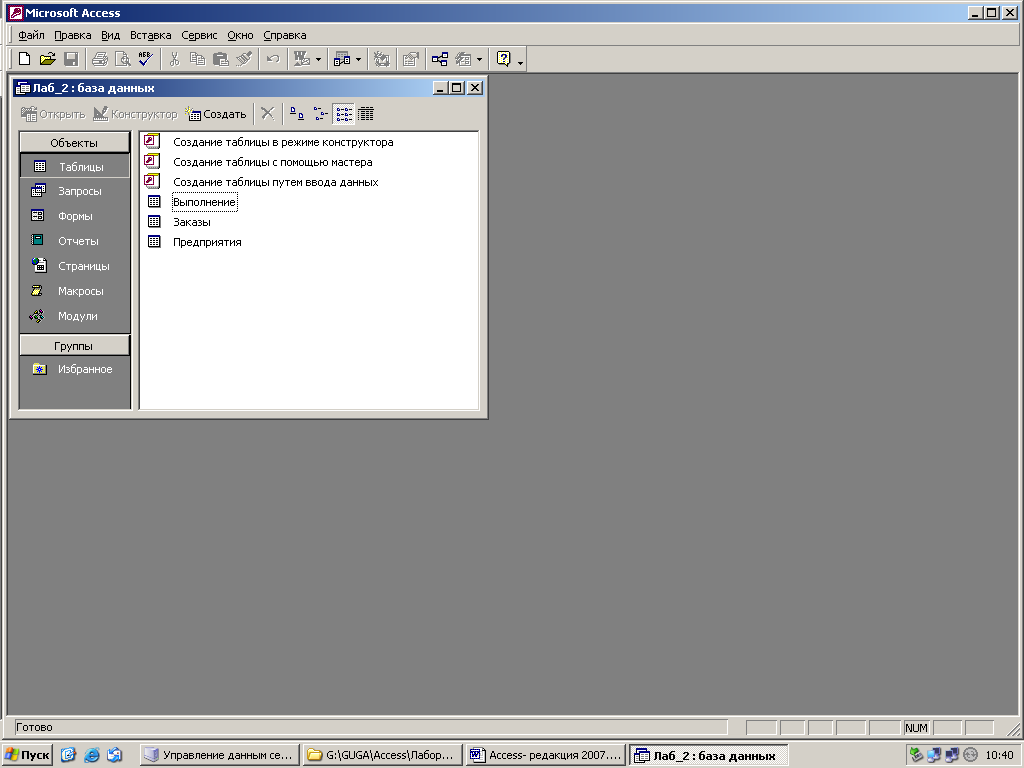Launch Internet Explorer from quick launch
The height and width of the screenshot is (768, 1024).
[91, 755]
